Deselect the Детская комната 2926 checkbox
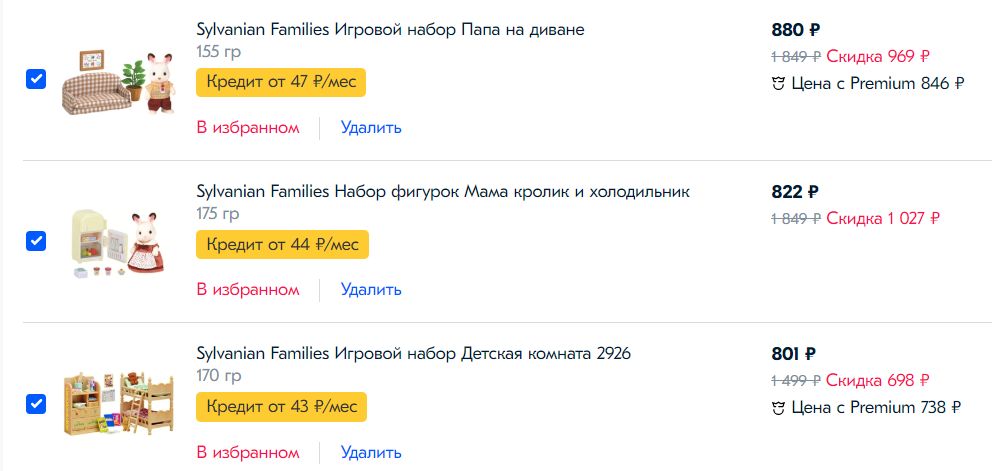Image resolution: width=992 pixels, height=471 pixels. [36, 403]
